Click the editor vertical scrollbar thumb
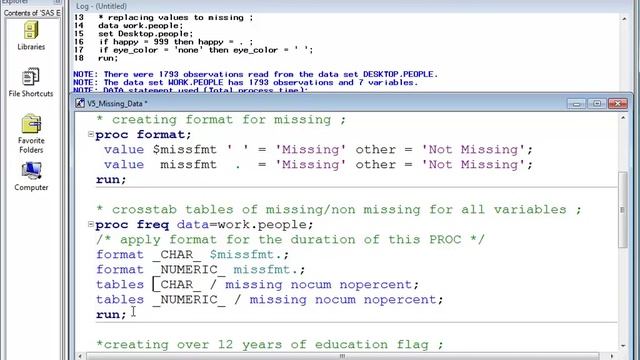 [x=622, y=209]
